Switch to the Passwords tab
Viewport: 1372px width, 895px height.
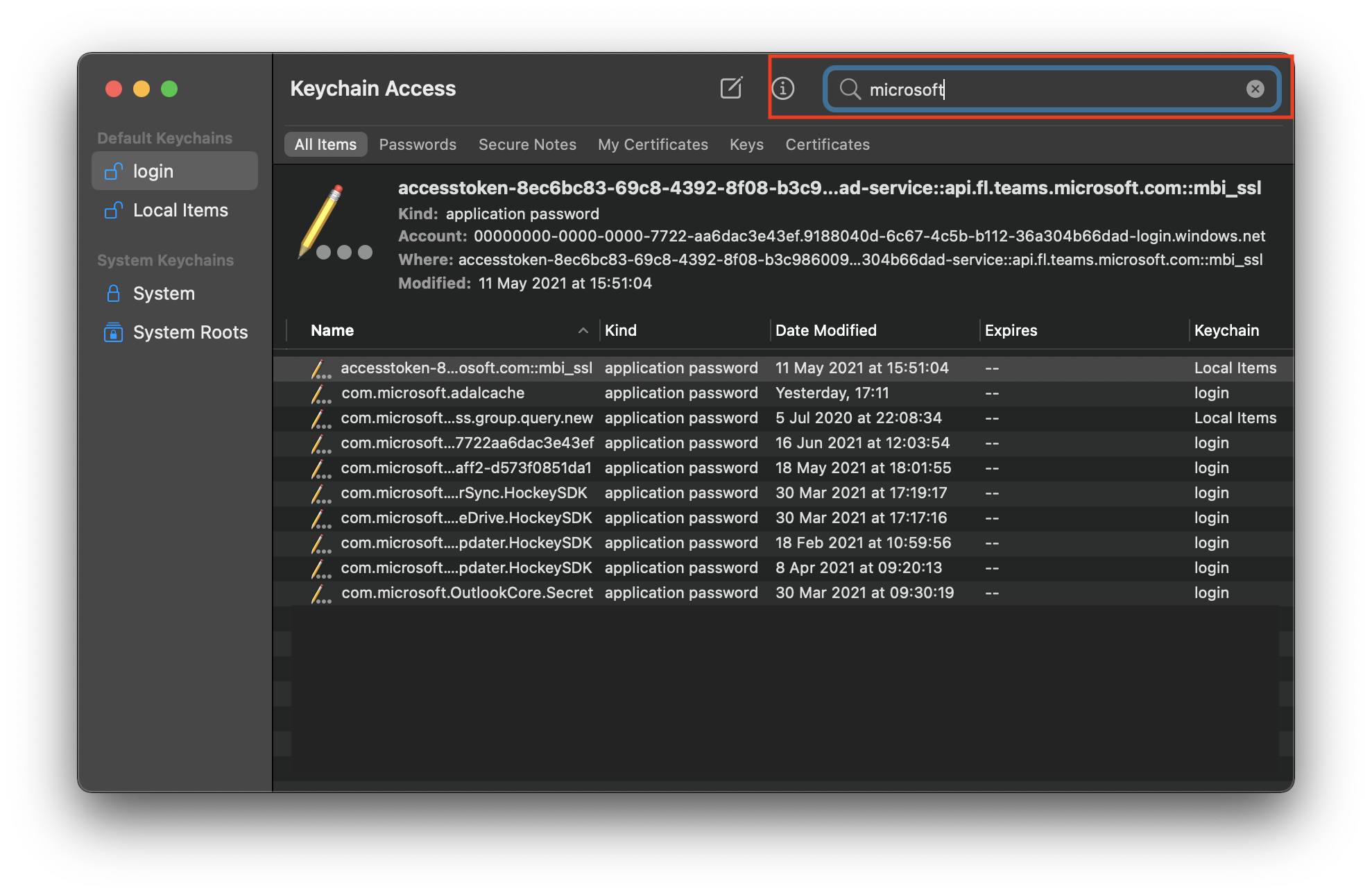(x=418, y=144)
